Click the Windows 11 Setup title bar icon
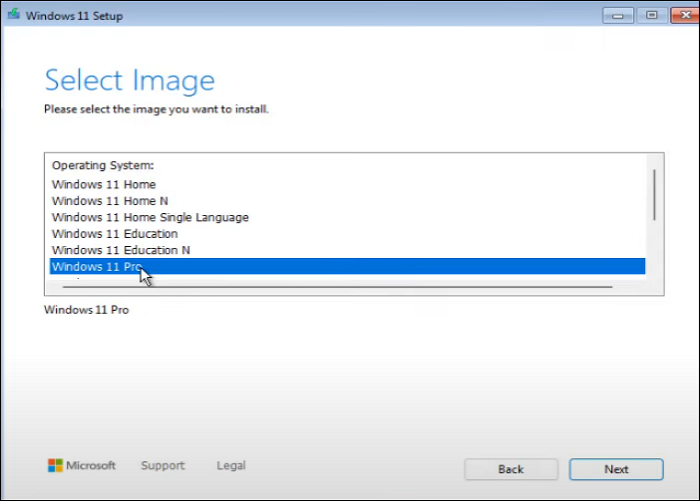The height and width of the screenshot is (501, 700). tap(12, 15)
